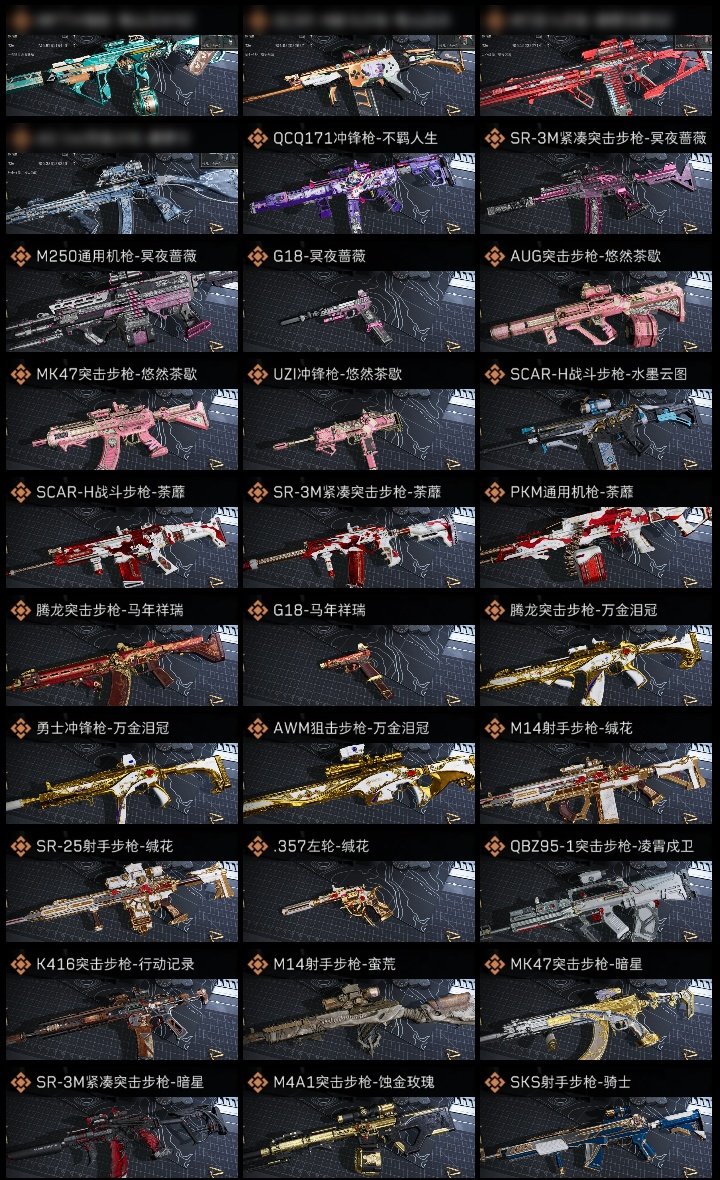The height and width of the screenshot is (1180, 720).
Task: Open the purple QCQ171冲锋枪-不羁人生 gun image
Action: tap(359, 193)
